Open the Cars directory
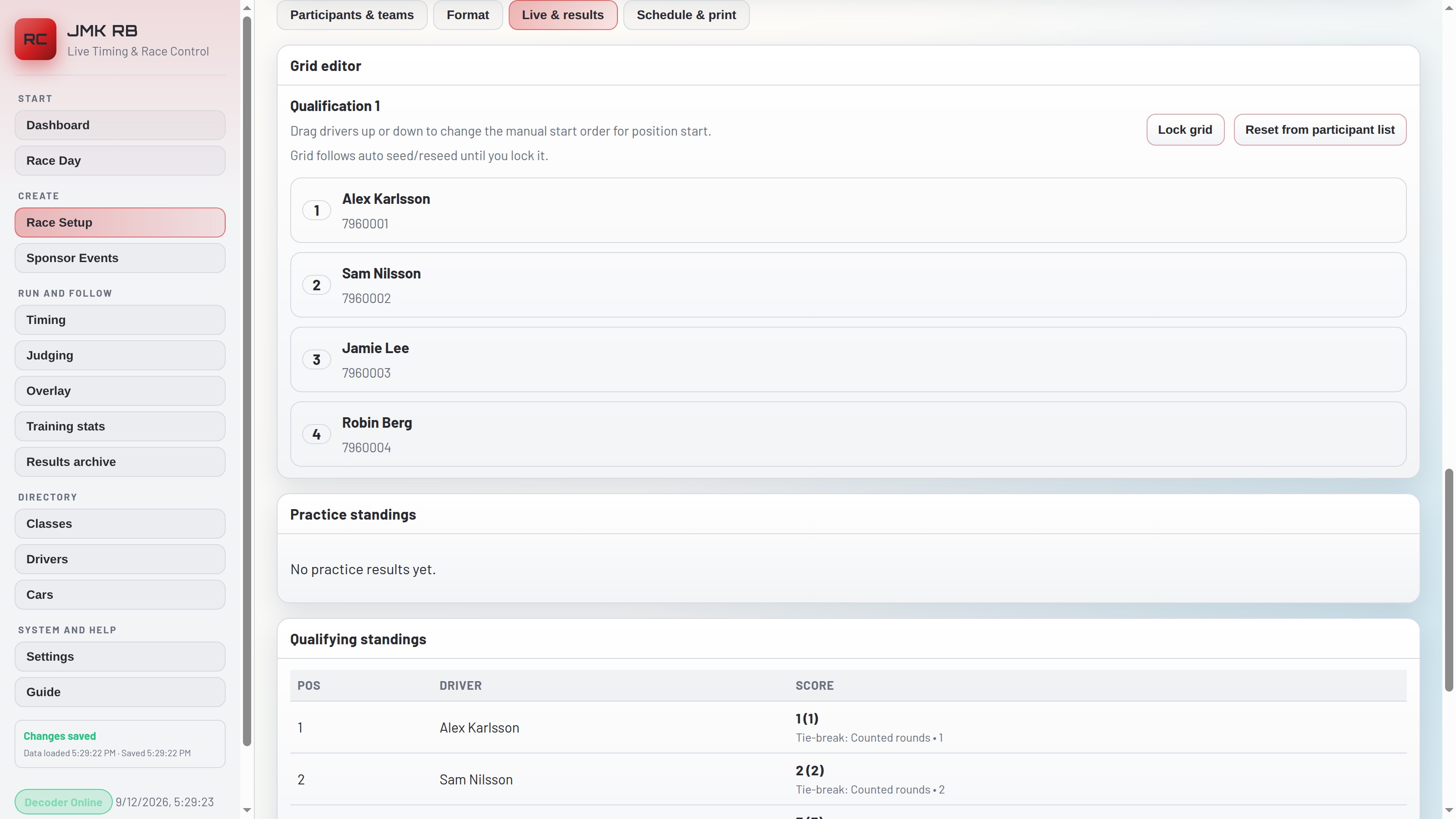The width and height of the screenshot is (1456, 819). (x=120, y=595)
